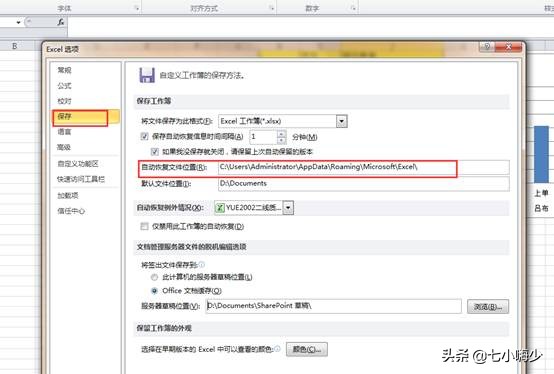Click the 默认文件位置 D:\Documents field
The image size is (554, 374).
coord(364,184)
